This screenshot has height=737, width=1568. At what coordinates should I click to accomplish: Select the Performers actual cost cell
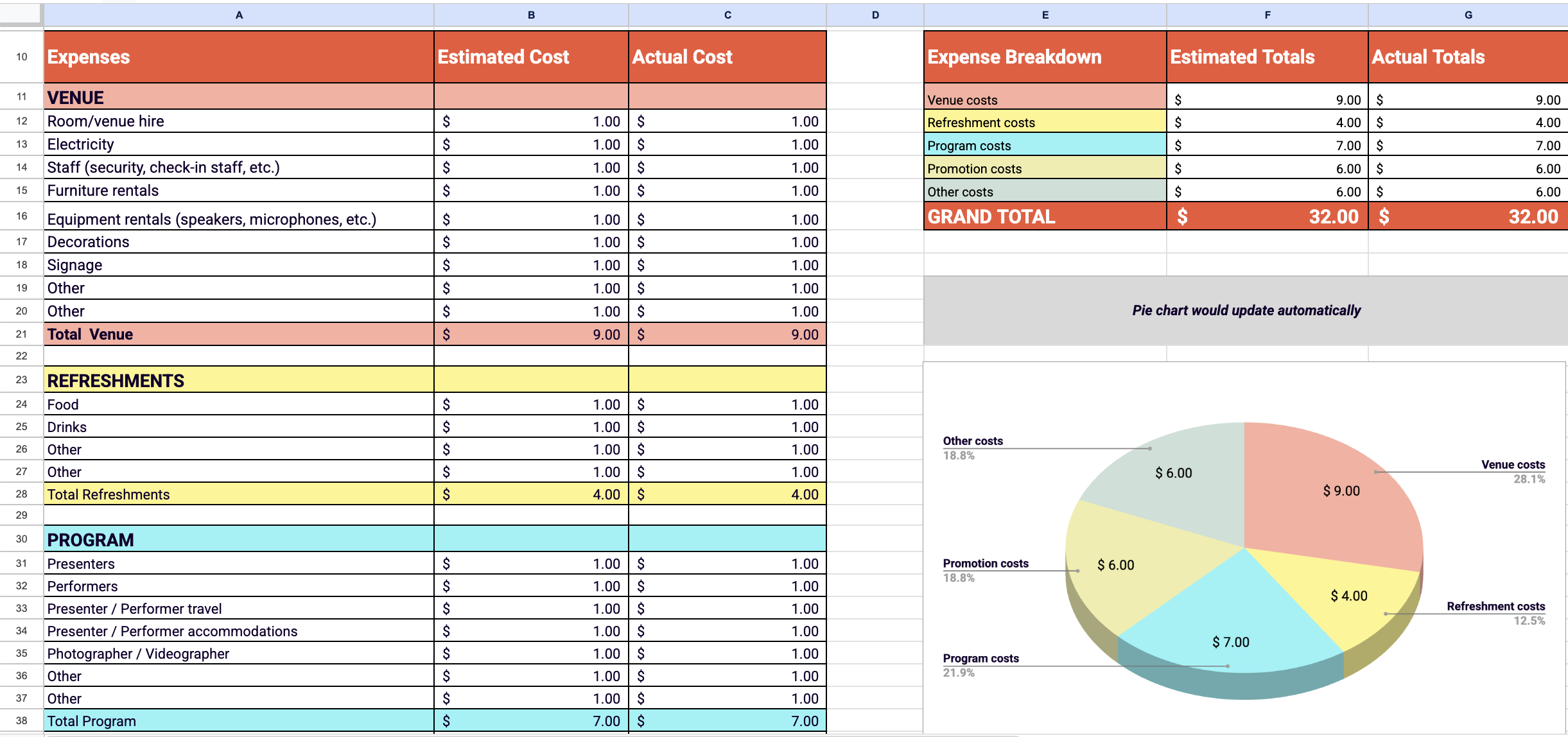coord(727,586)
